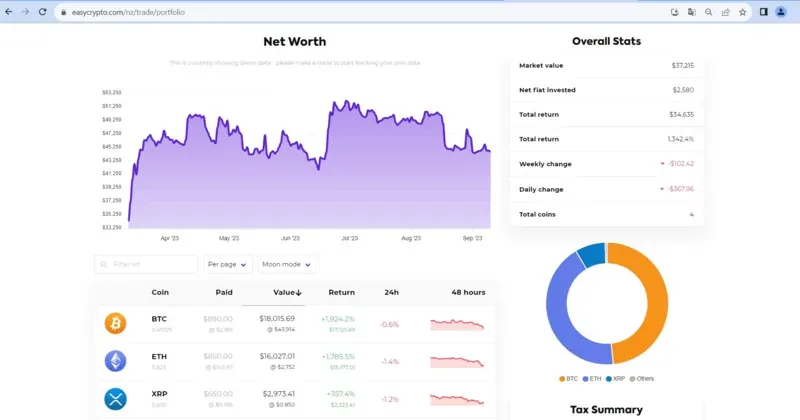
Task: Click the padlock site info icon
Action: point(63,12)
